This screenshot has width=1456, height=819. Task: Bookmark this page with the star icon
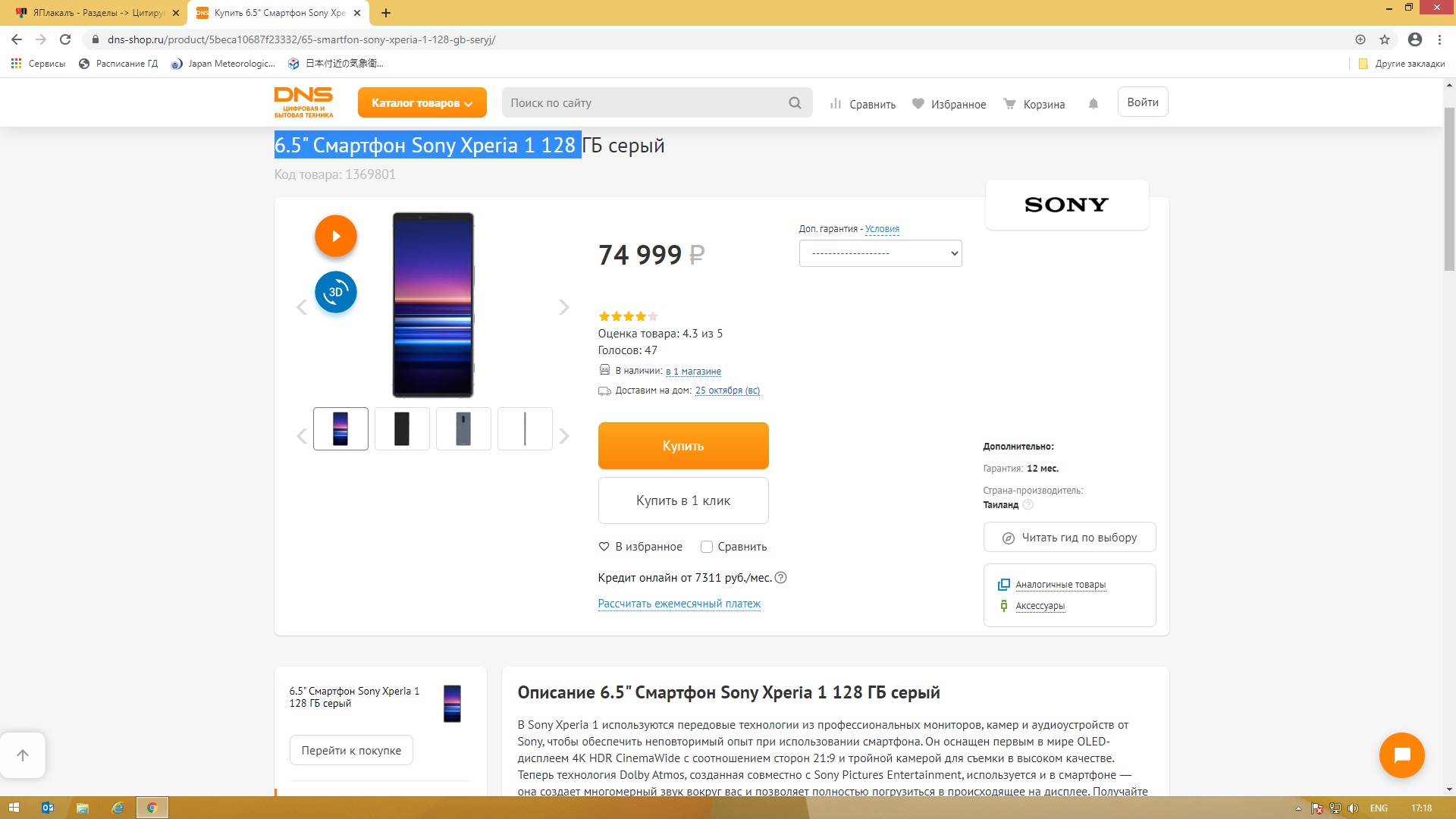point(1385,39)
